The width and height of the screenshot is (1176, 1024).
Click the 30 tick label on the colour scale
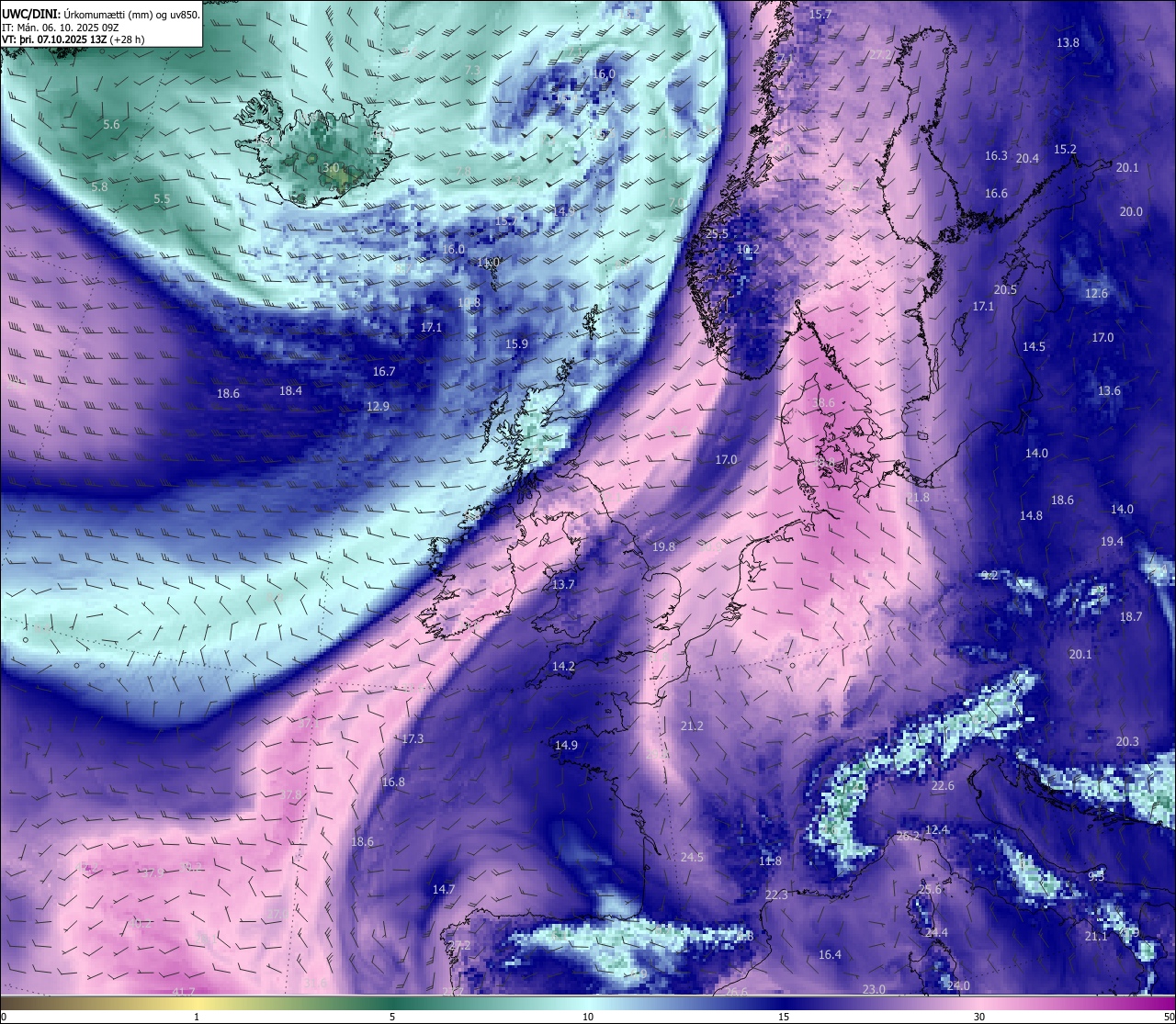point(979,1016)
